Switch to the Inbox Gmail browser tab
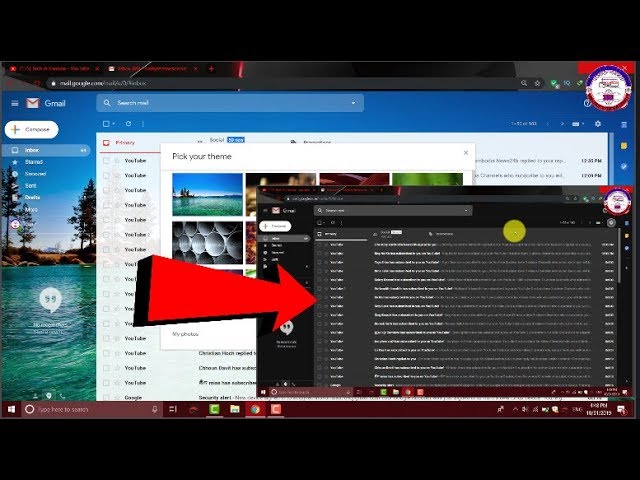Image resolution: width=640 pixels, height=480 pixels. [x=152, y=69]
